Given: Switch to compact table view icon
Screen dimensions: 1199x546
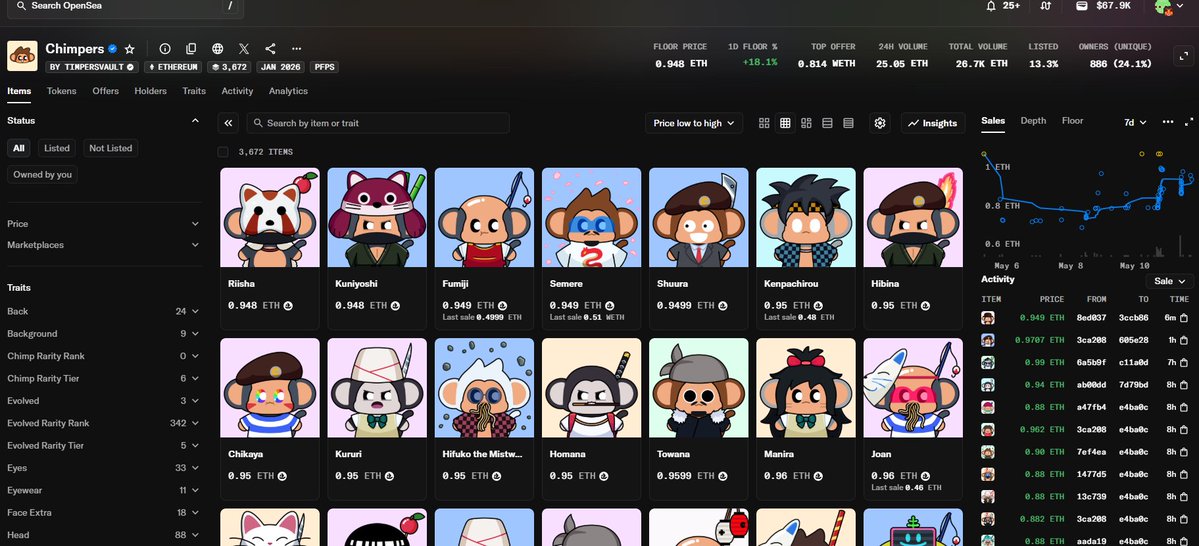Looking at the screenshot, I should click(x=848, y=123).
